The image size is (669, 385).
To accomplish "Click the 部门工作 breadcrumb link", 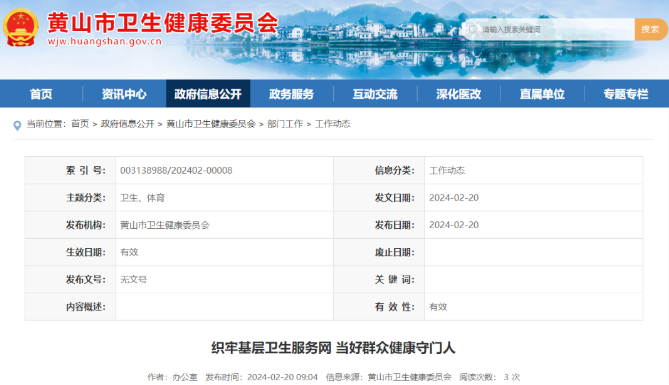I will tap(285, 124).
